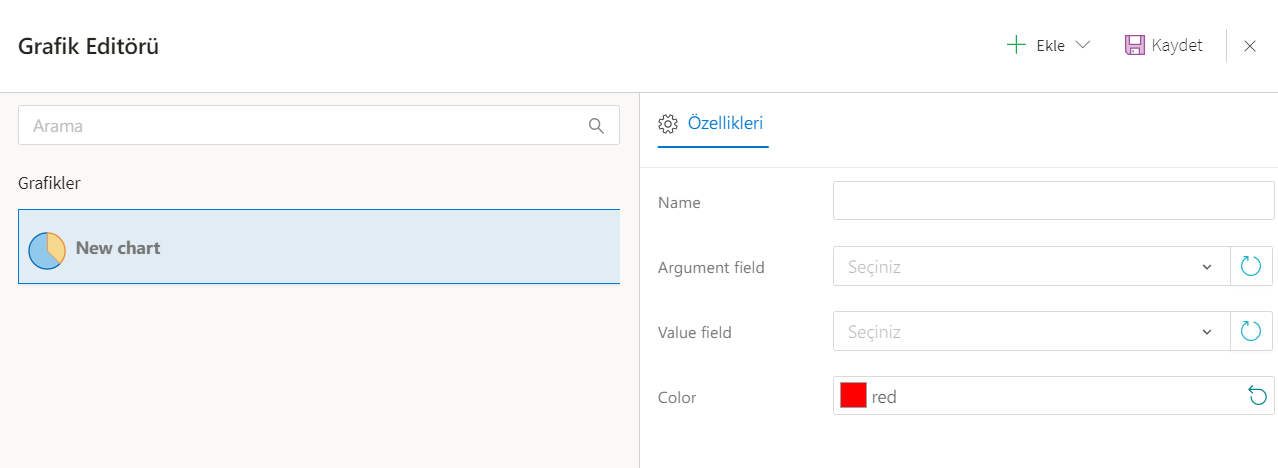Screen dimensions: 1278x468
Task: Click the floppy disk save icon
Action: click(1135, 45)
